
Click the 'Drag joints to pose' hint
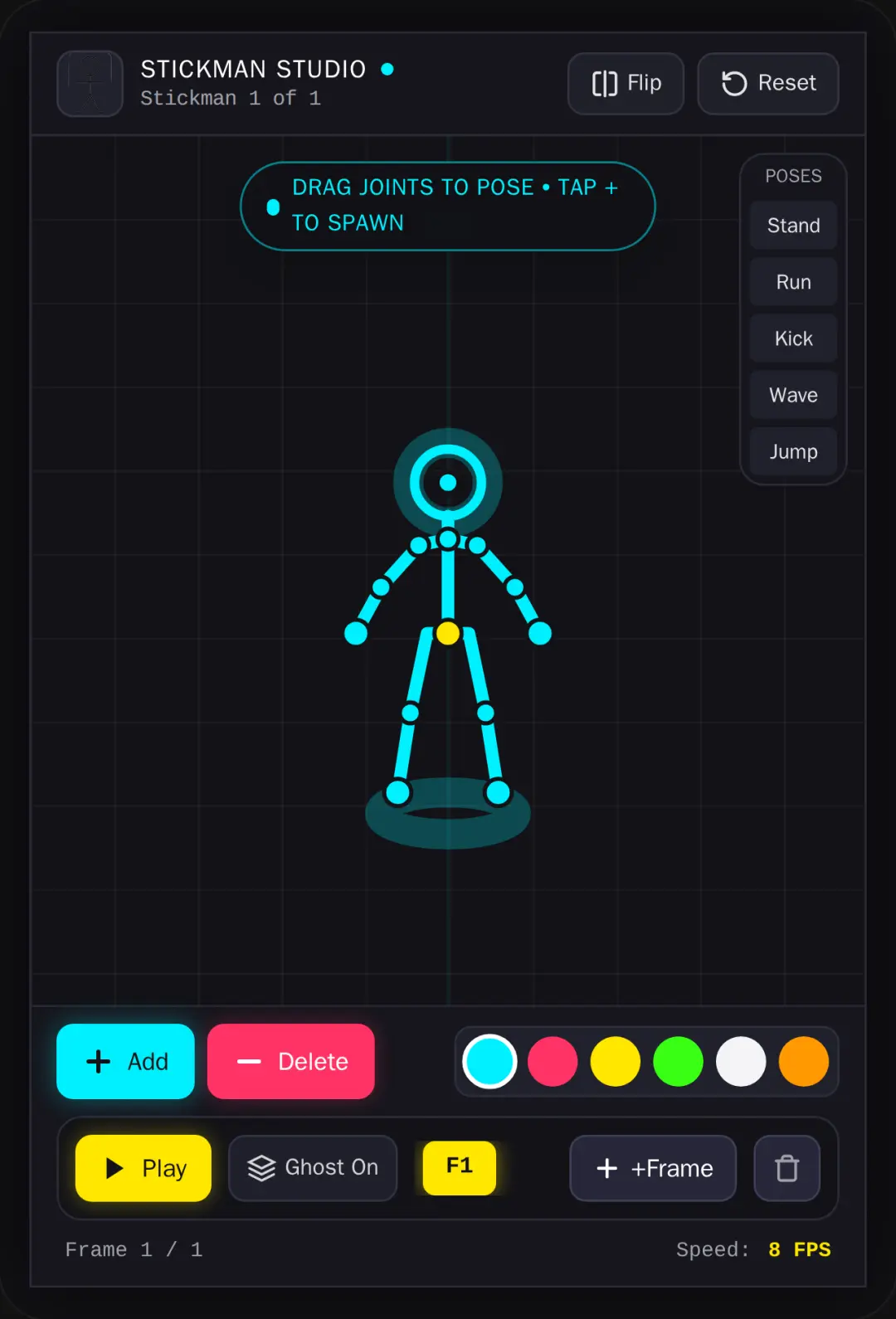click(x=448, y=206)
